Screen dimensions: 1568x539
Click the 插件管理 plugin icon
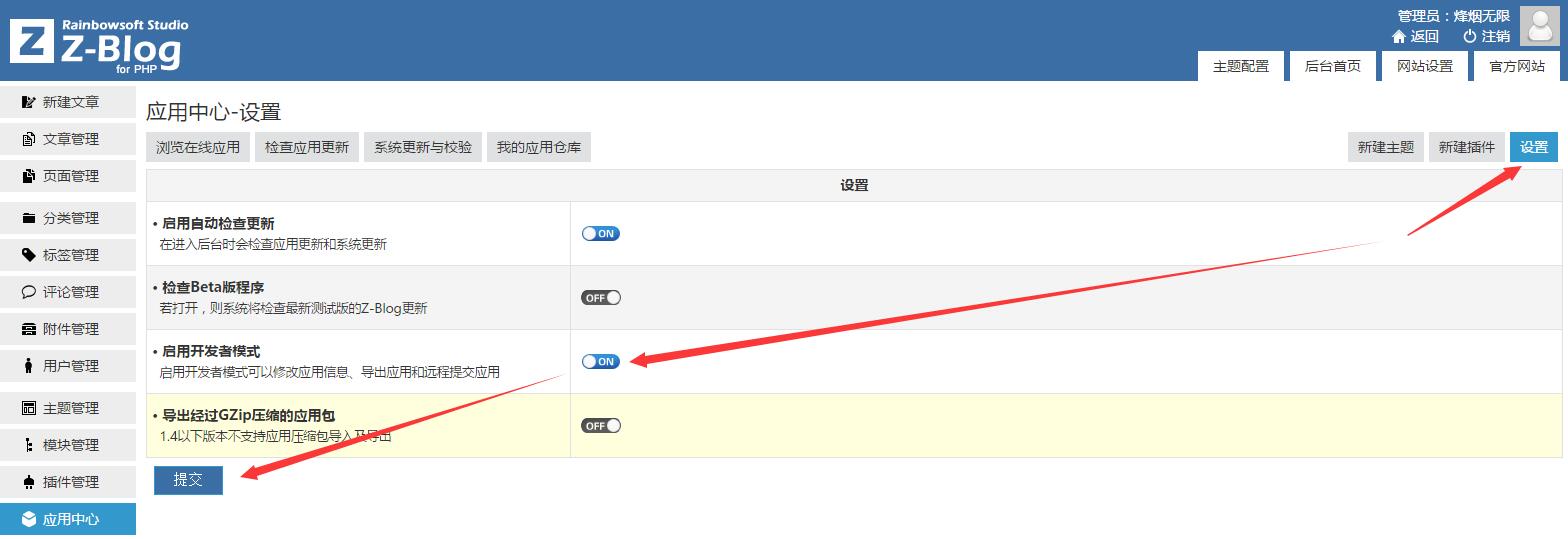click(x=29, y=482)
